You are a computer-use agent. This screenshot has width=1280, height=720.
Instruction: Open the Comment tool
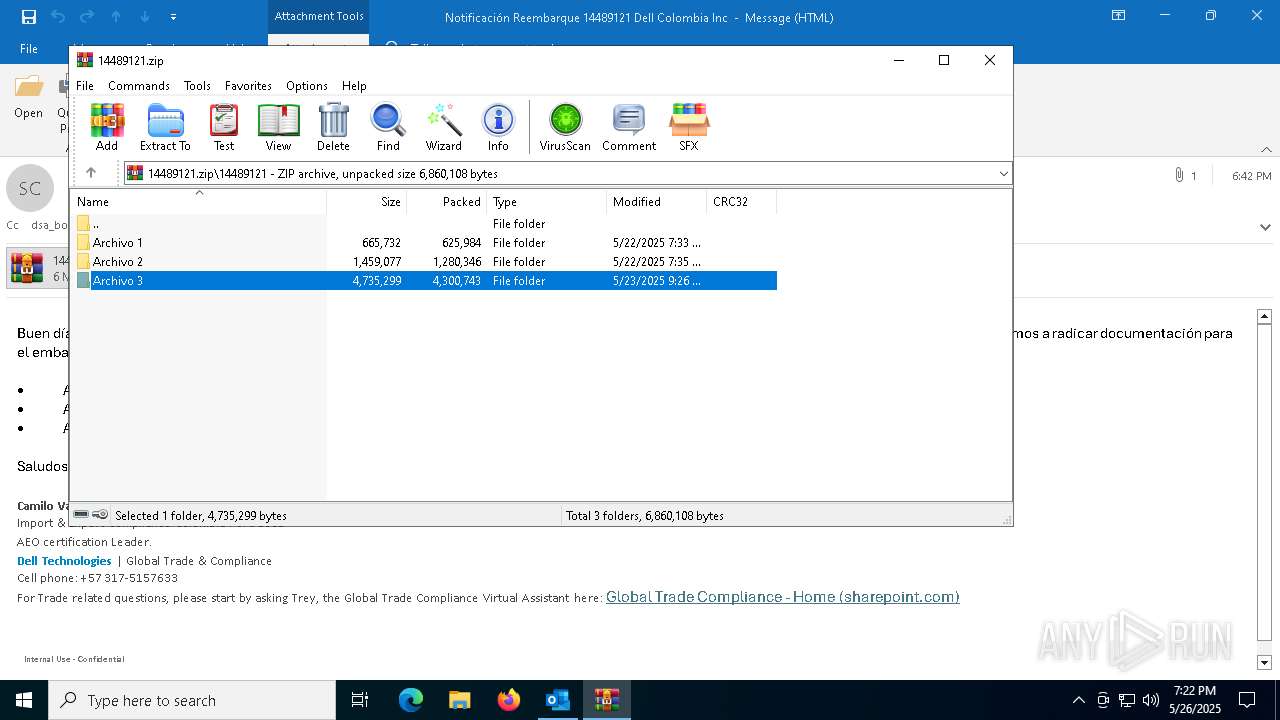click(629, 127)
